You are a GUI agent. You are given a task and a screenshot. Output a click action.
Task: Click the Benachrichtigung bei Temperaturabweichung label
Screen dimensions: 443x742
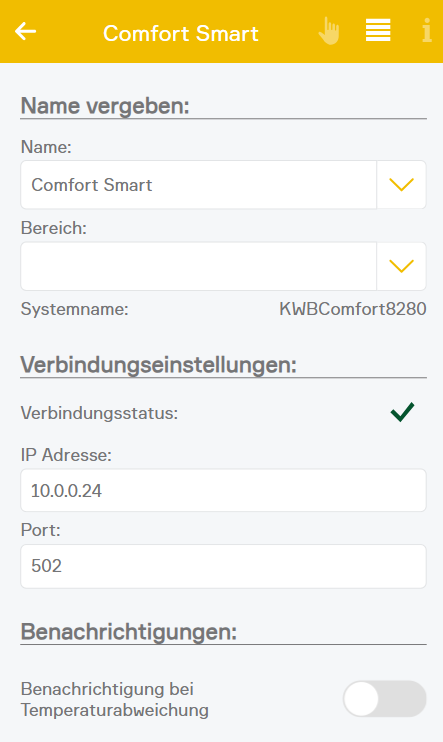[115, 699]
